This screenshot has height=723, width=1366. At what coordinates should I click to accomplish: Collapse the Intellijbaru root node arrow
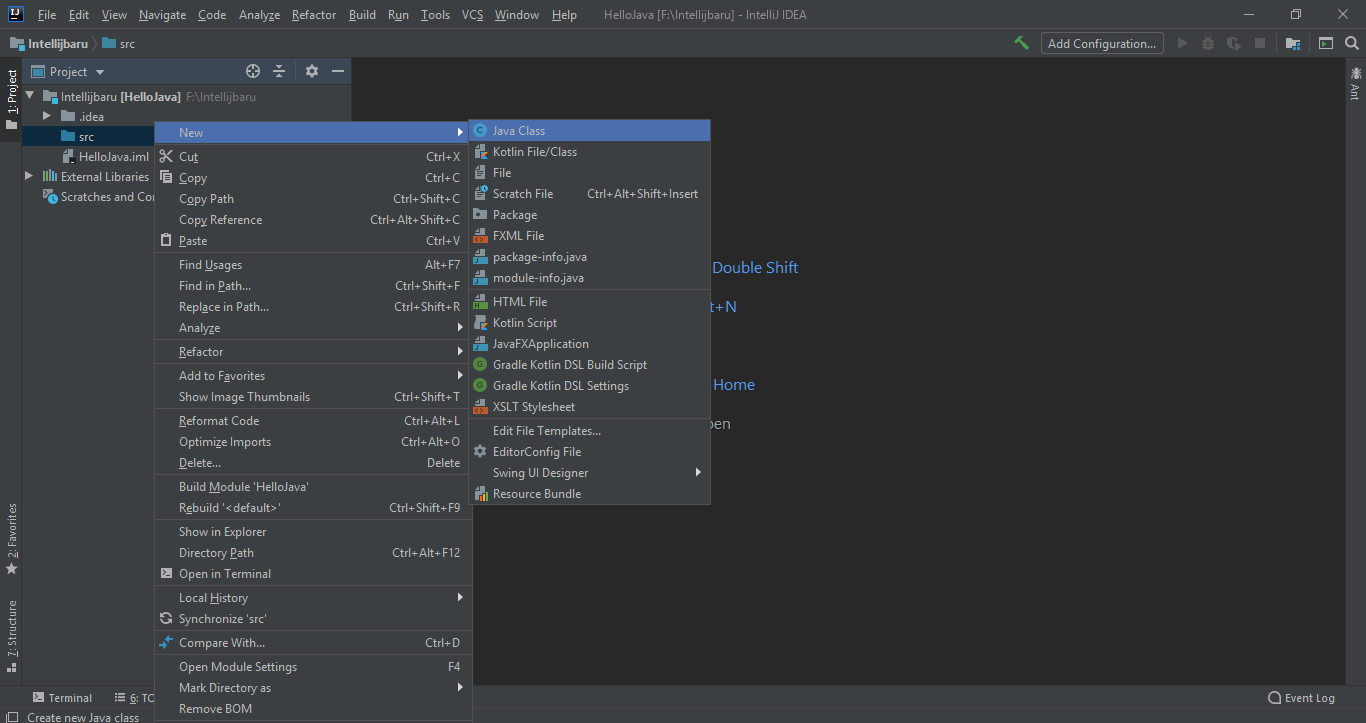click(x=30, y=96)
